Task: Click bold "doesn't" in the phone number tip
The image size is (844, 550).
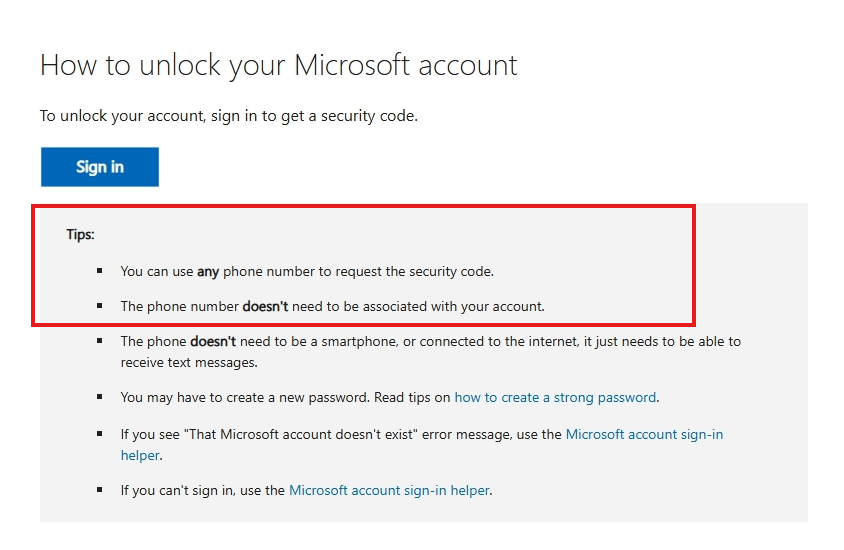Action: tap(265, 306)
